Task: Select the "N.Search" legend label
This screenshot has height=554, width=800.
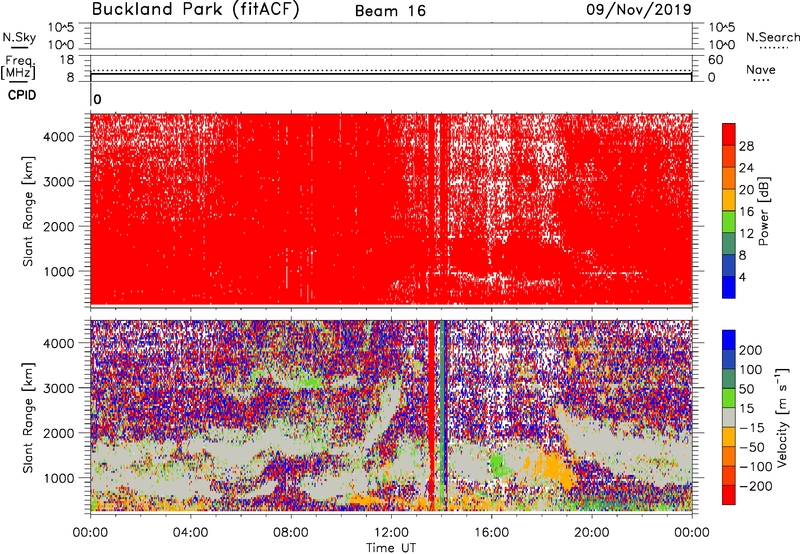Action: coord(773,37)
